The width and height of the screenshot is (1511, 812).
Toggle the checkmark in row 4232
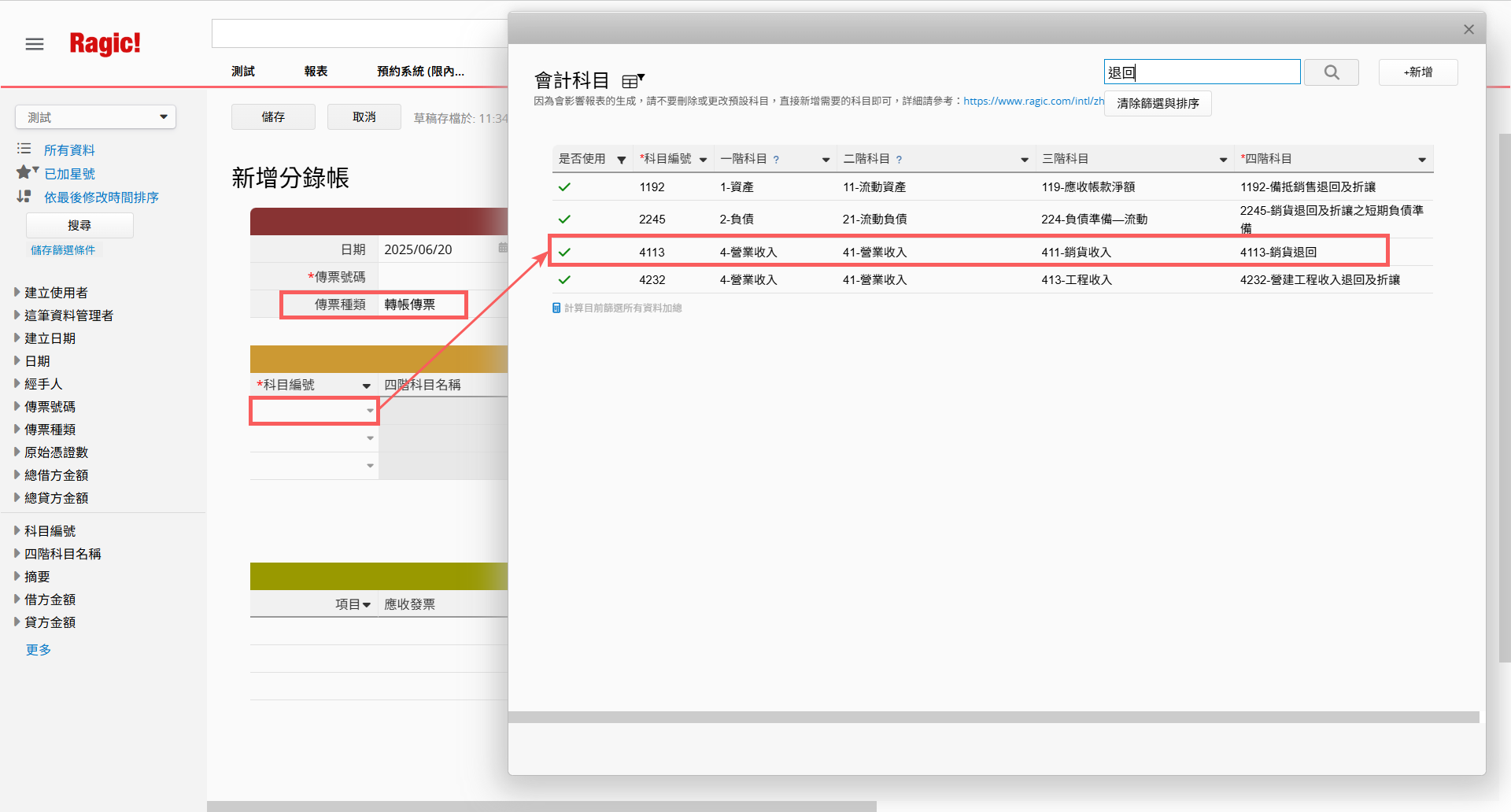tap(564, 280)
